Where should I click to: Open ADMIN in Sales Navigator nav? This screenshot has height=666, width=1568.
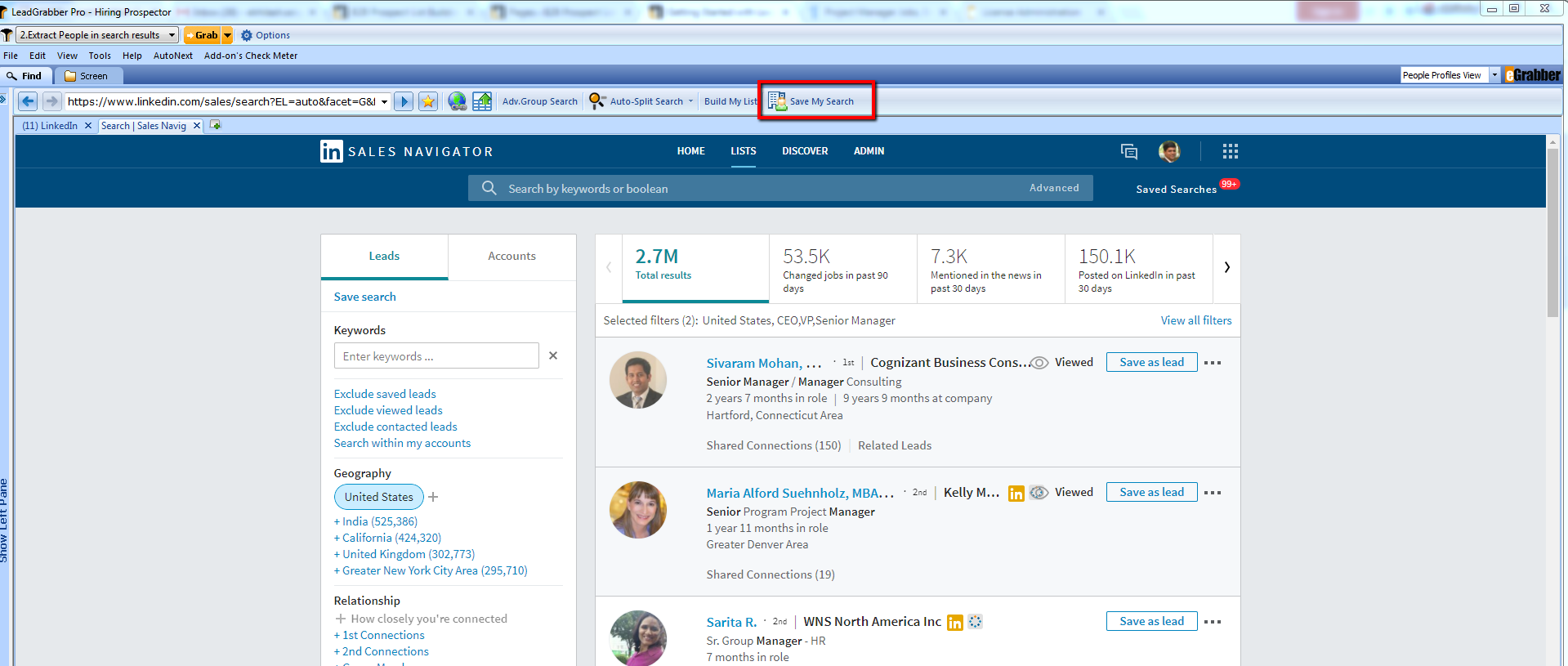coord(869,151)
